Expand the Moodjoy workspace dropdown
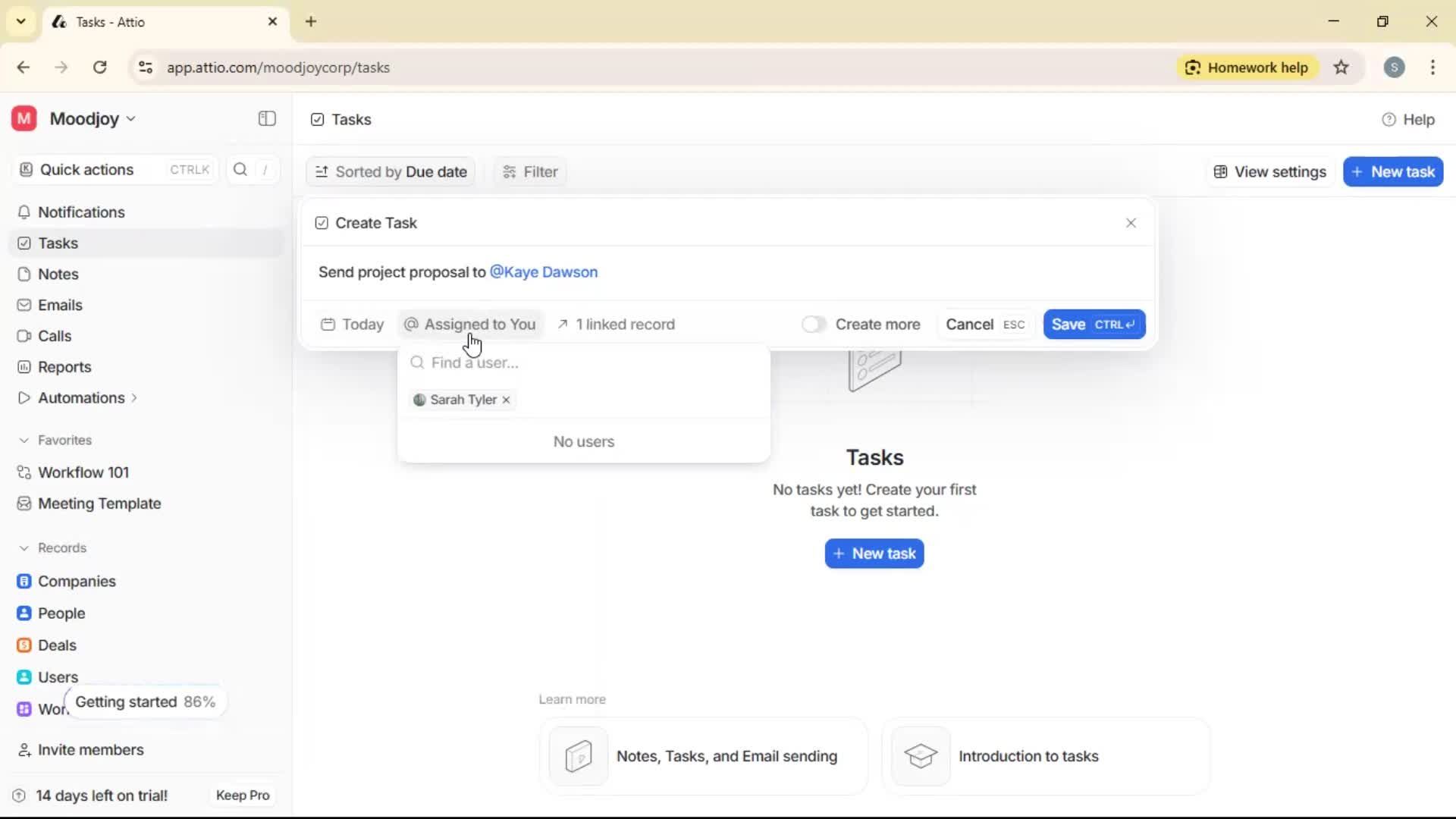The width and height of the screenshot is (1456, 819). point(130,118)
